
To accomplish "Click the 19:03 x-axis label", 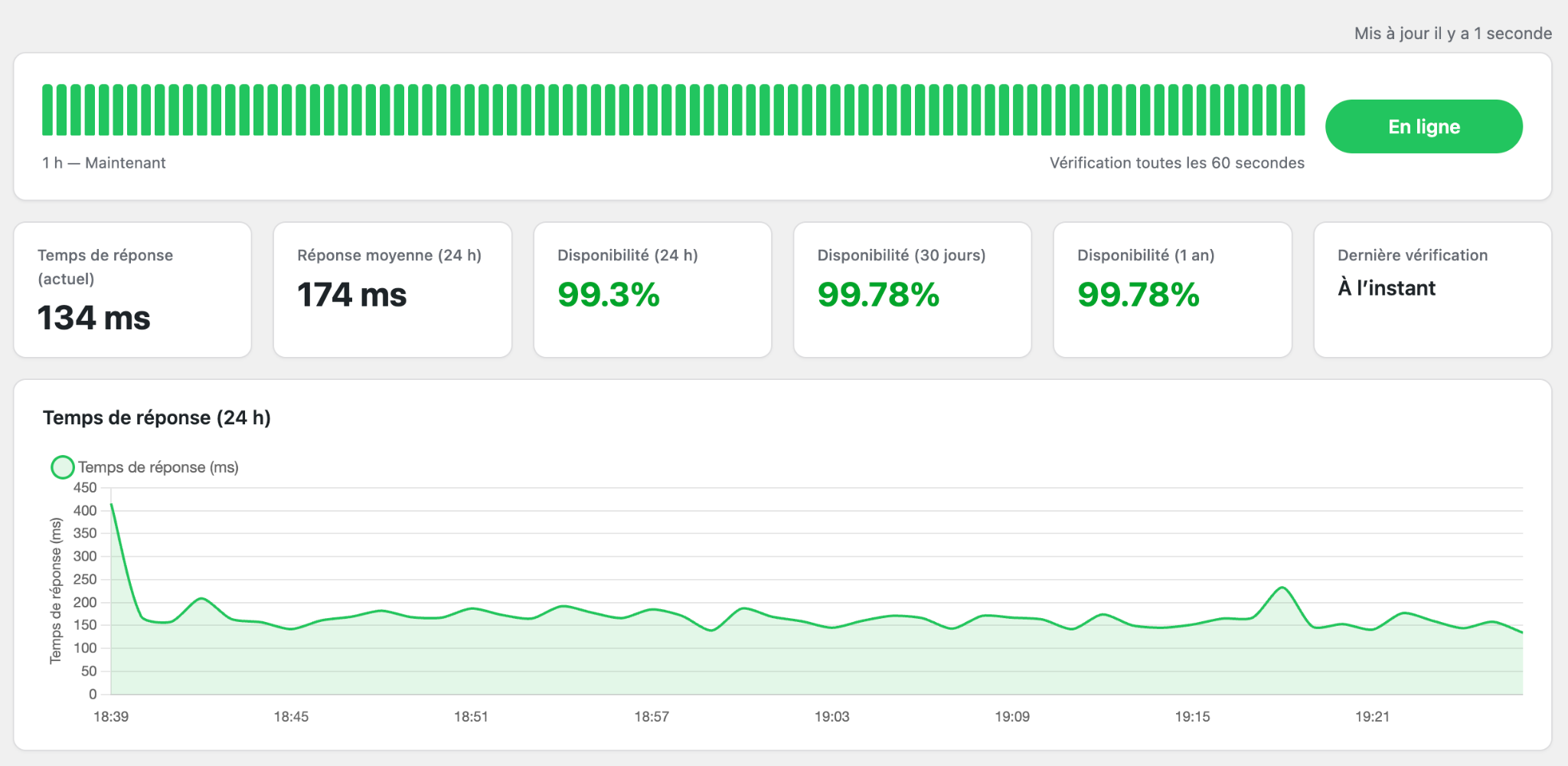I will point(831,717).
